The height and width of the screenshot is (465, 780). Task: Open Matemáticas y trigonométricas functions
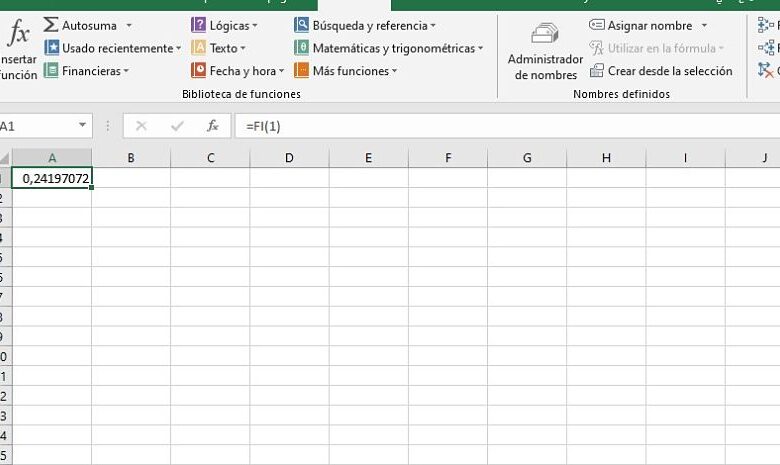coord(389,48)
